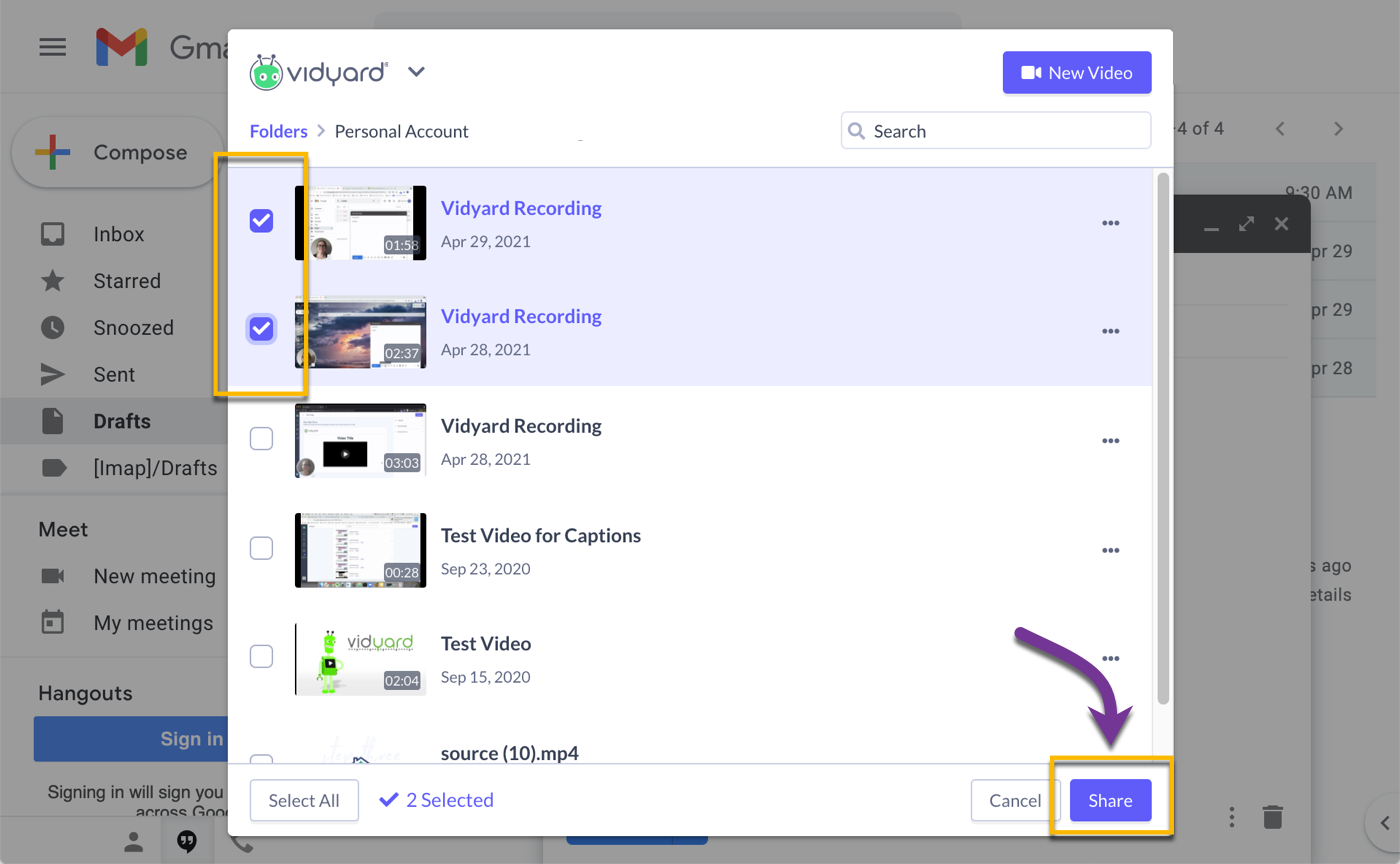Uncheck the 02:37 Vidyard Recording checkbox
This screenshot has width=1400, height=864.
pyautogui.click(x=261, y=328)
